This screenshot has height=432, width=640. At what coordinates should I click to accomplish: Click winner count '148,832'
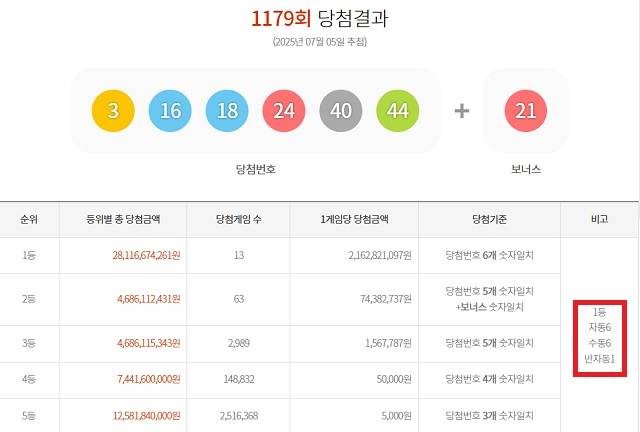point(239,379)
